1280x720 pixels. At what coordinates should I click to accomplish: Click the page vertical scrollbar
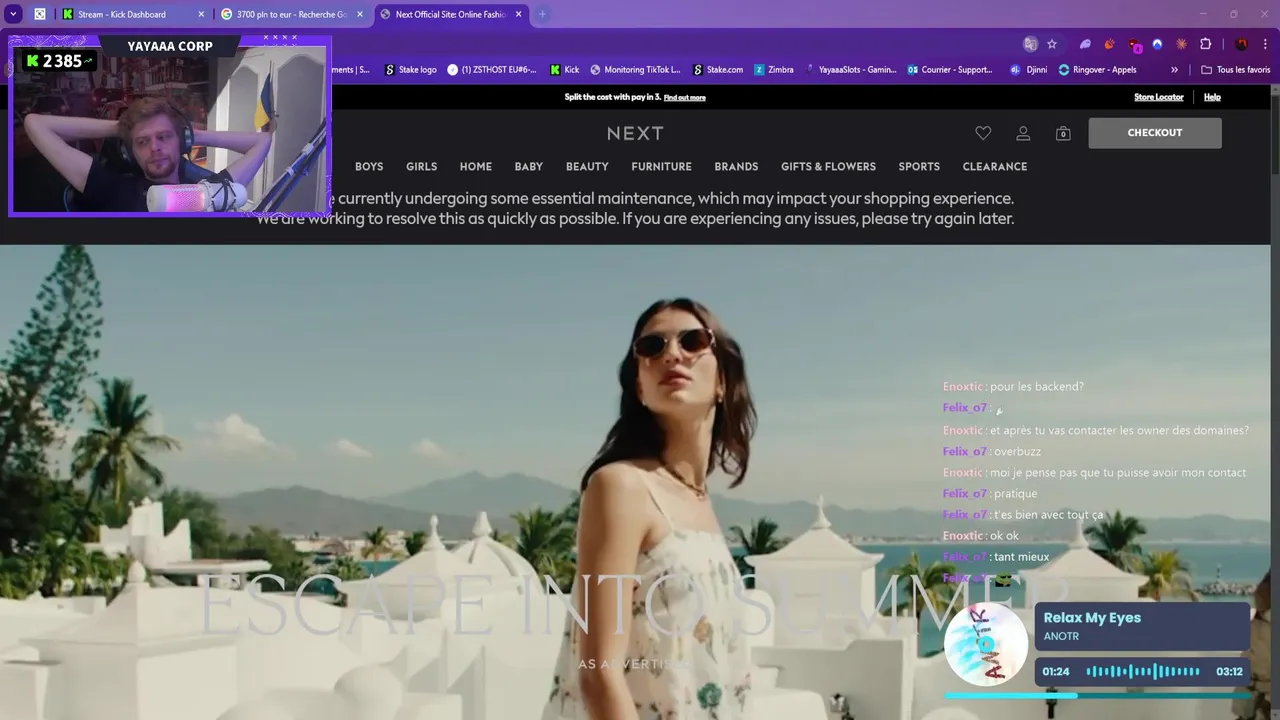coord(1275,400)
